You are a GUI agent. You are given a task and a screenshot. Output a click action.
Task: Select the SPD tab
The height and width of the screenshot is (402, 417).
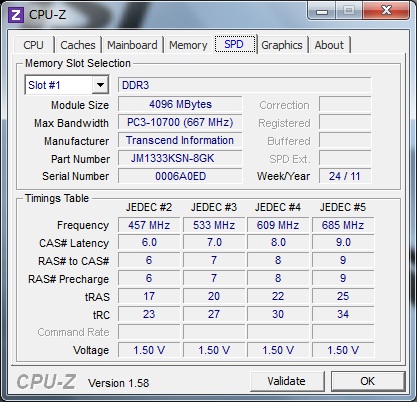tap(234, 44)
